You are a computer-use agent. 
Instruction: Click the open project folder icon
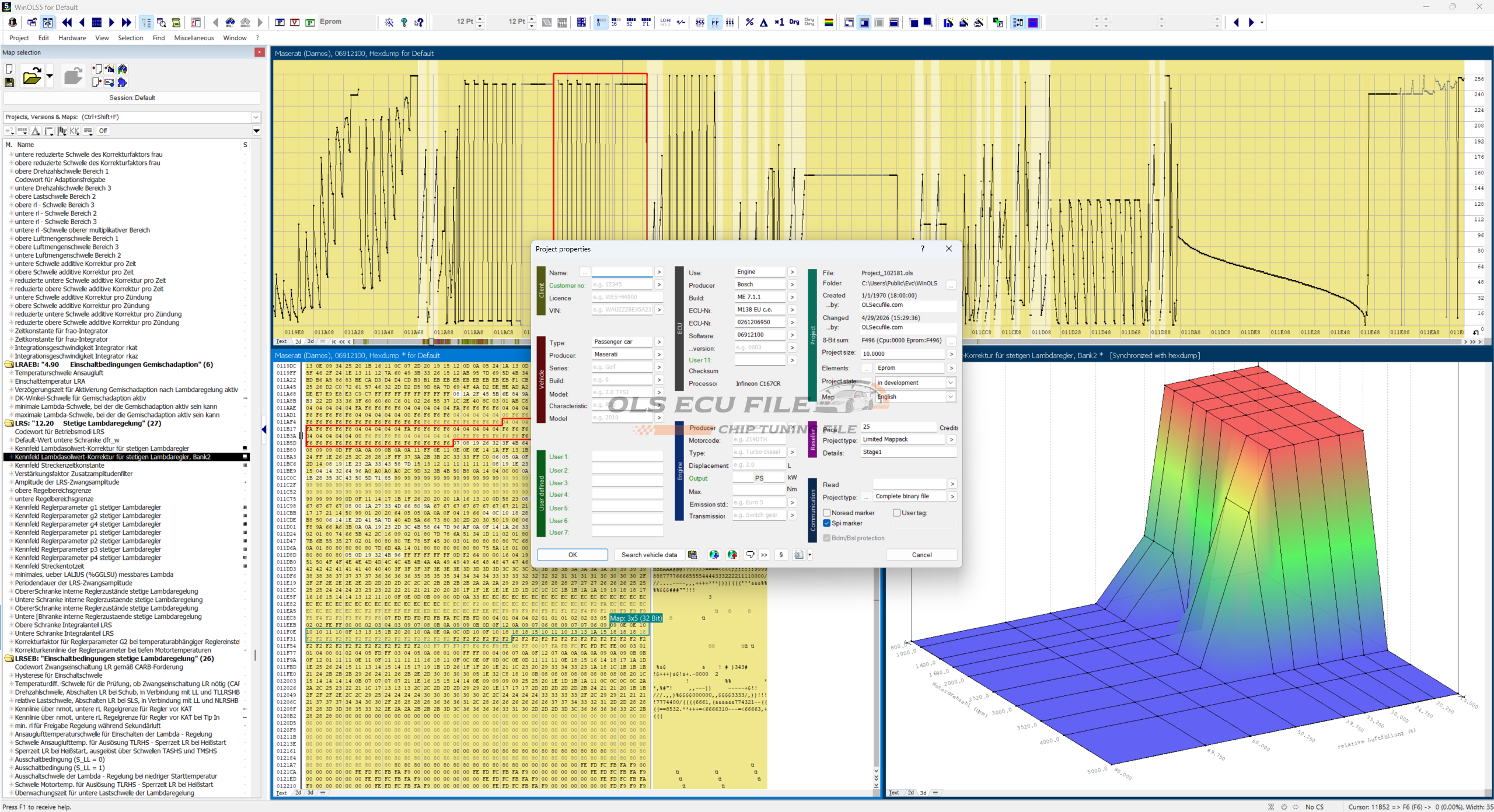pyautogui.click(x=32, y=76)
